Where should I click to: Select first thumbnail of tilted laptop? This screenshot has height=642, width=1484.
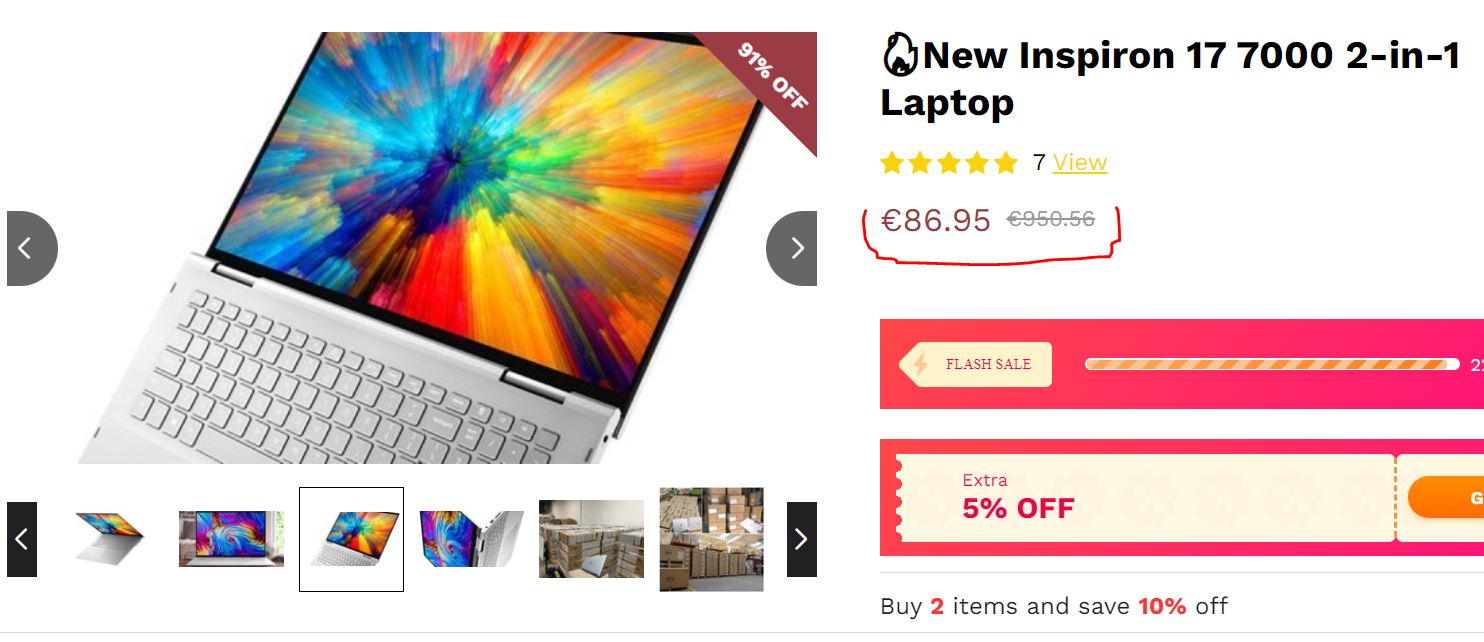pyautogui.click(x=111, y=539)
